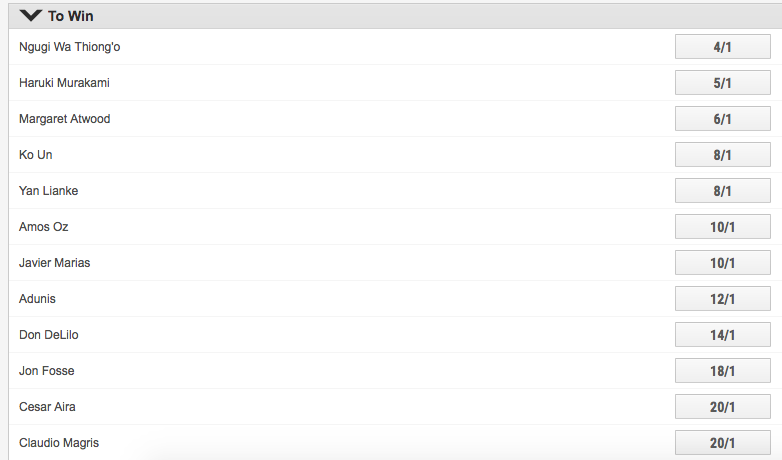Choose Cesar Aira's 20/1 odds button
The height and width of the screenshot is (460, 782).
point(722,407)
